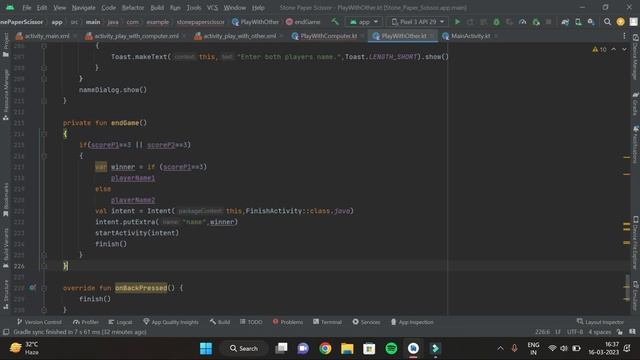640x360 pixels.
Task: Open the app run configuration dropdown
Action: 364,22
